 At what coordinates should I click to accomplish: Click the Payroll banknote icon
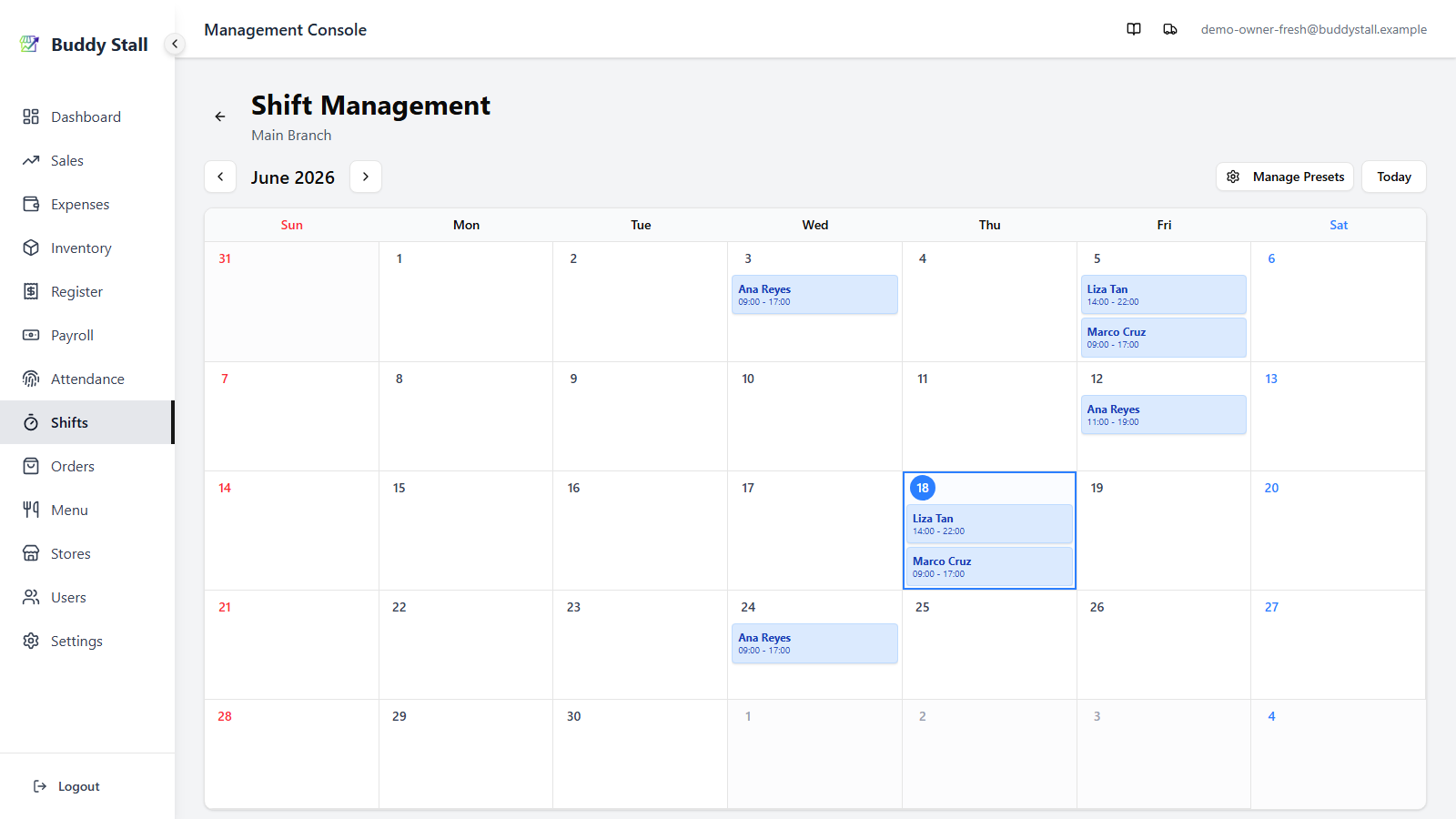point(31,335)
